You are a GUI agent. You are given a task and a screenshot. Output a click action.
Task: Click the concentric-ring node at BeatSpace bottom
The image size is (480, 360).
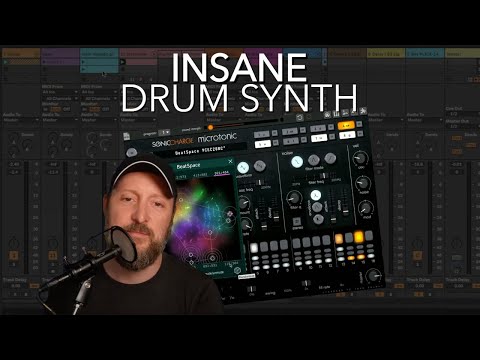point(212,257)
